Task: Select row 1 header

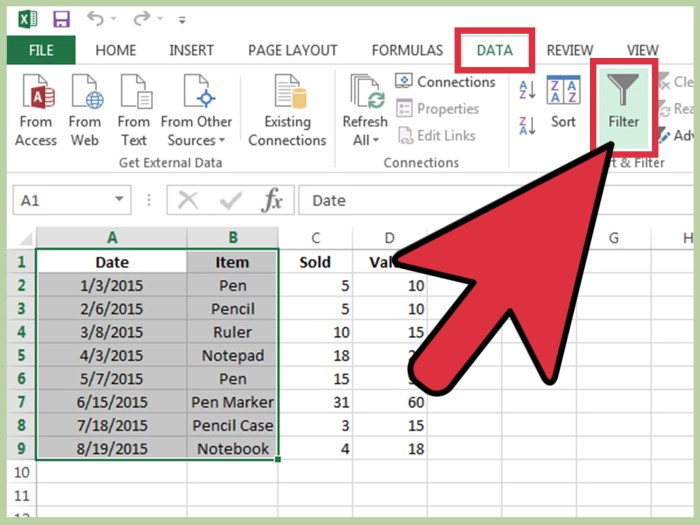Action: point(21,262)
